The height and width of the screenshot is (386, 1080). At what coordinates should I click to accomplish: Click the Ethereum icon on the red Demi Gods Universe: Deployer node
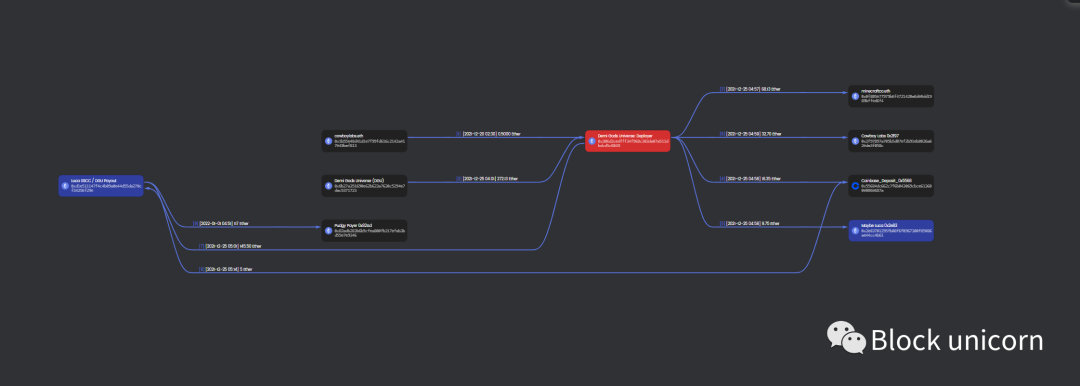pos(592,141)
